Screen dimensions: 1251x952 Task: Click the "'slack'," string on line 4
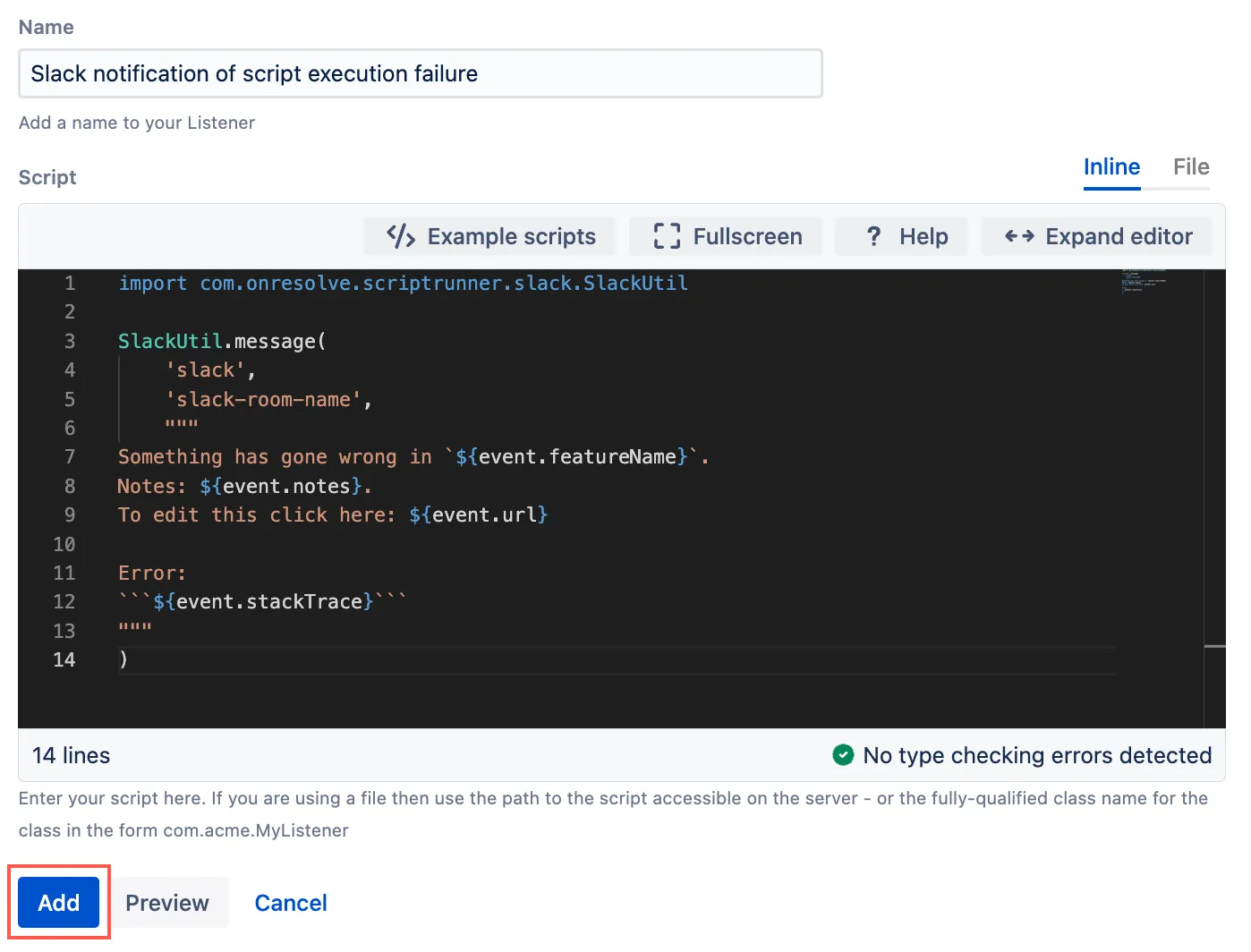210,370
